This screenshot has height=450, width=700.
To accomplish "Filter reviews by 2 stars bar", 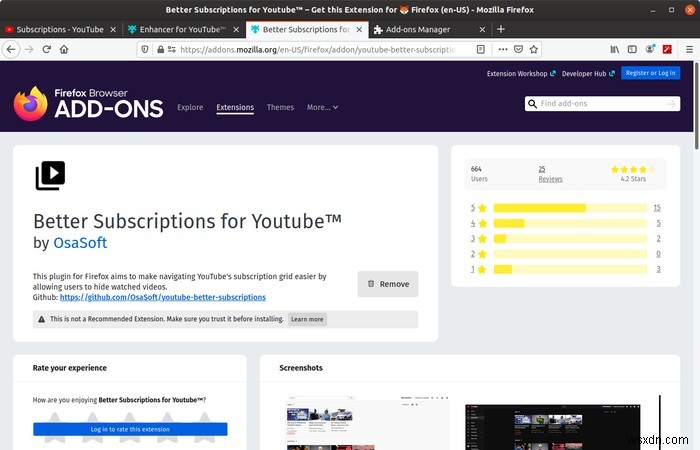I will click(570, 254).
